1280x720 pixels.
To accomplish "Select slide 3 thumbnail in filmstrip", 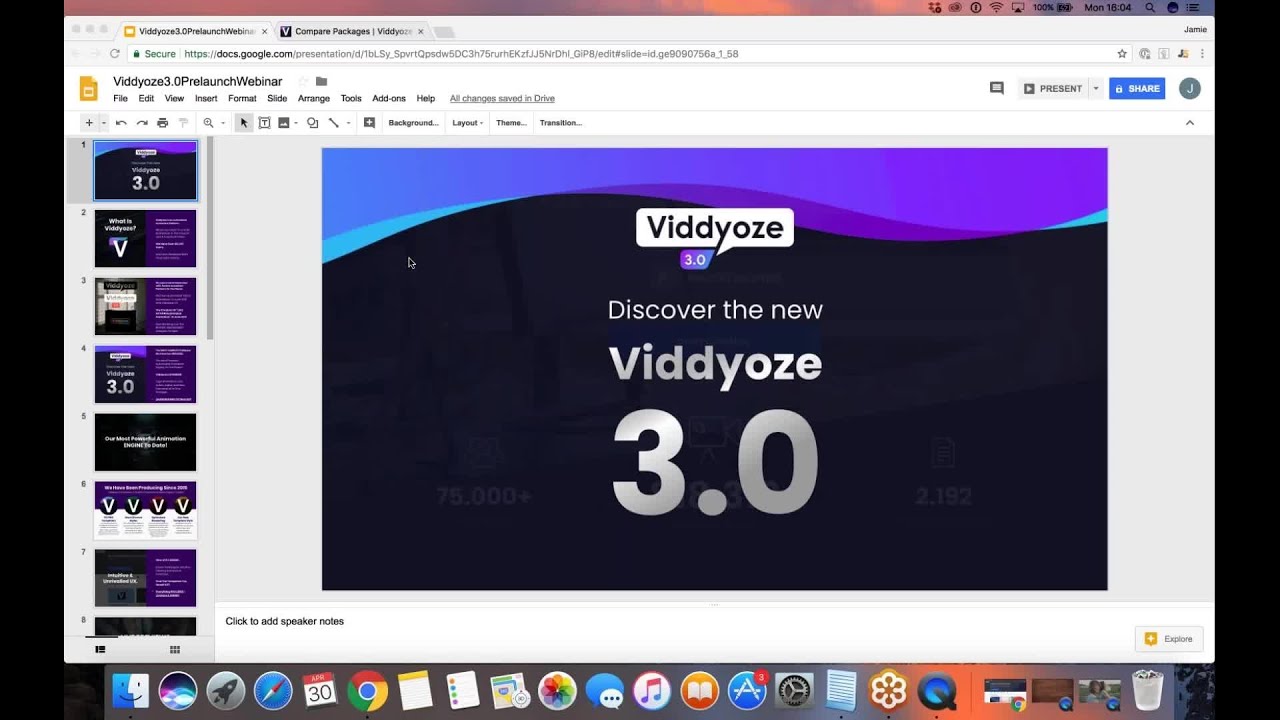I will tap(146, 306).
